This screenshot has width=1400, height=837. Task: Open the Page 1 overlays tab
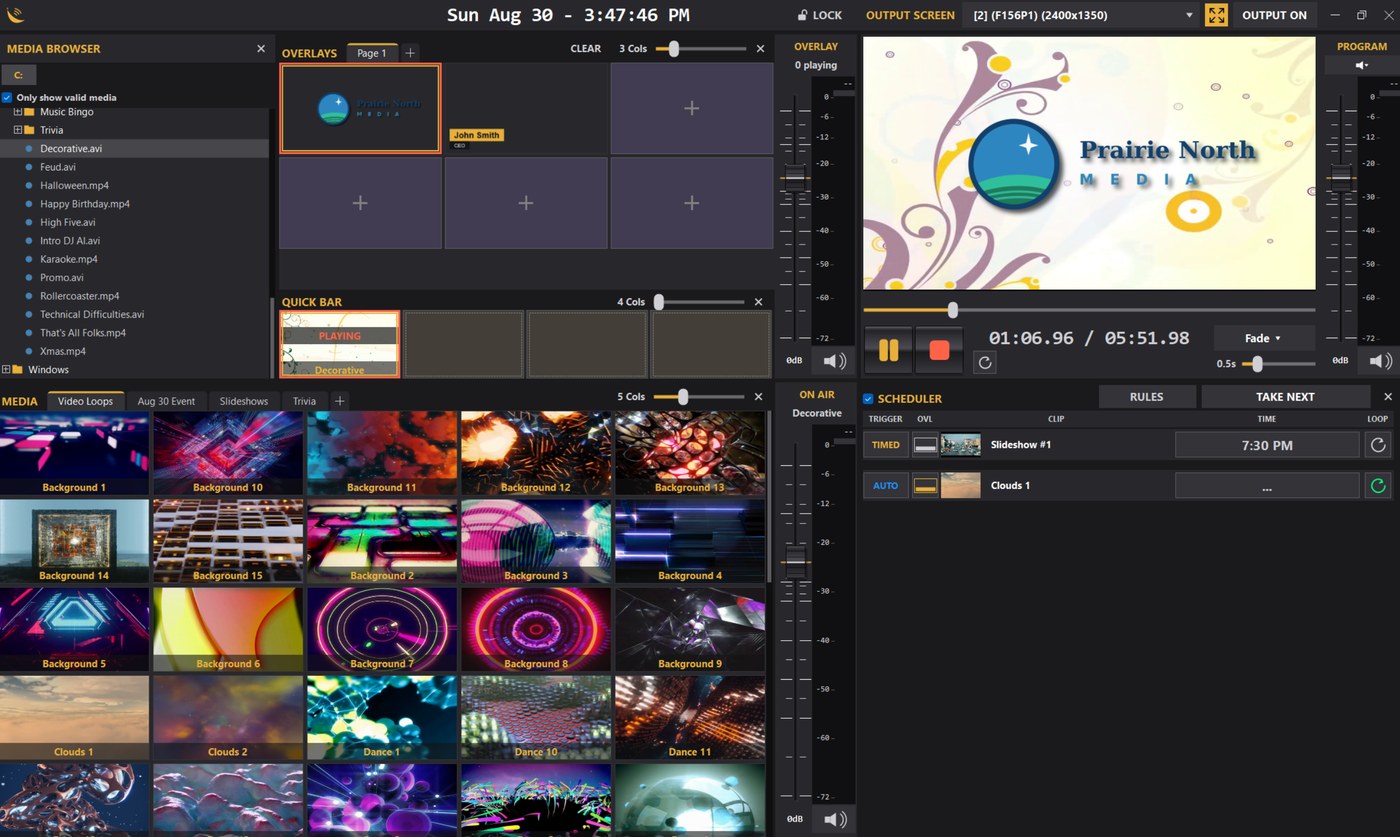coord(371,53)
